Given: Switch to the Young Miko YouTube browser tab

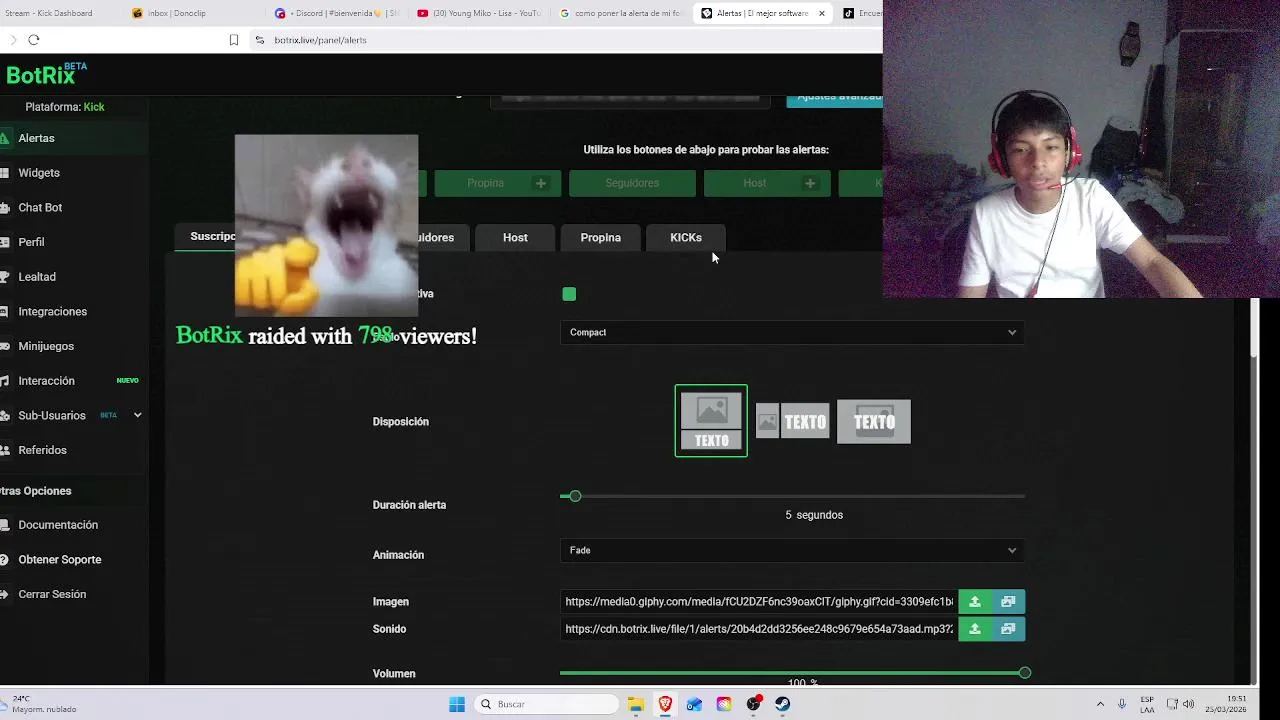Looking at the screenshot, I should click(x=480, y=13).
